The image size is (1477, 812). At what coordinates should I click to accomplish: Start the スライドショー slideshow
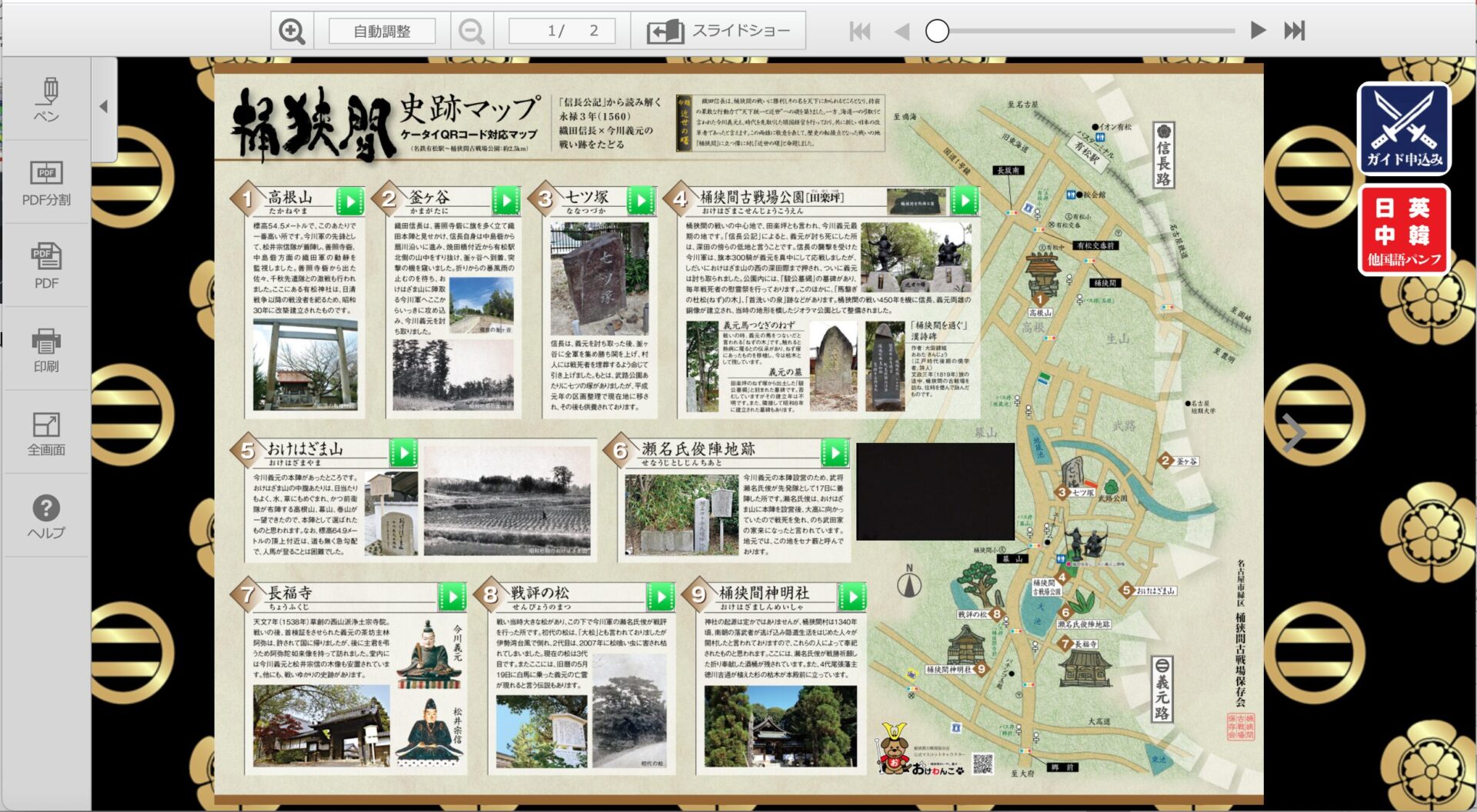(x=723, y=31)
